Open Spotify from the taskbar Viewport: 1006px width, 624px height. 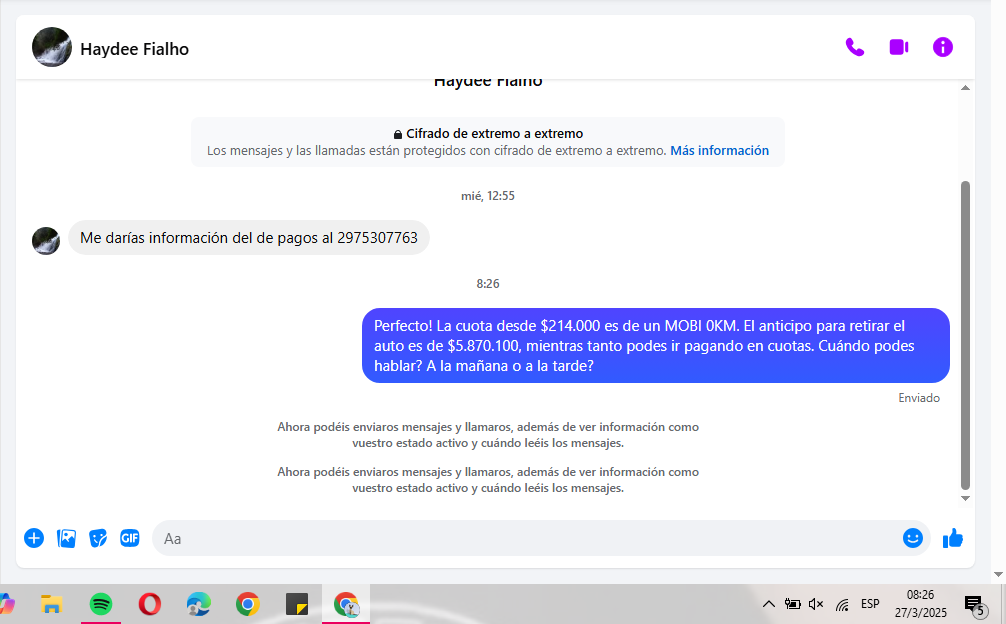point(101,604)
